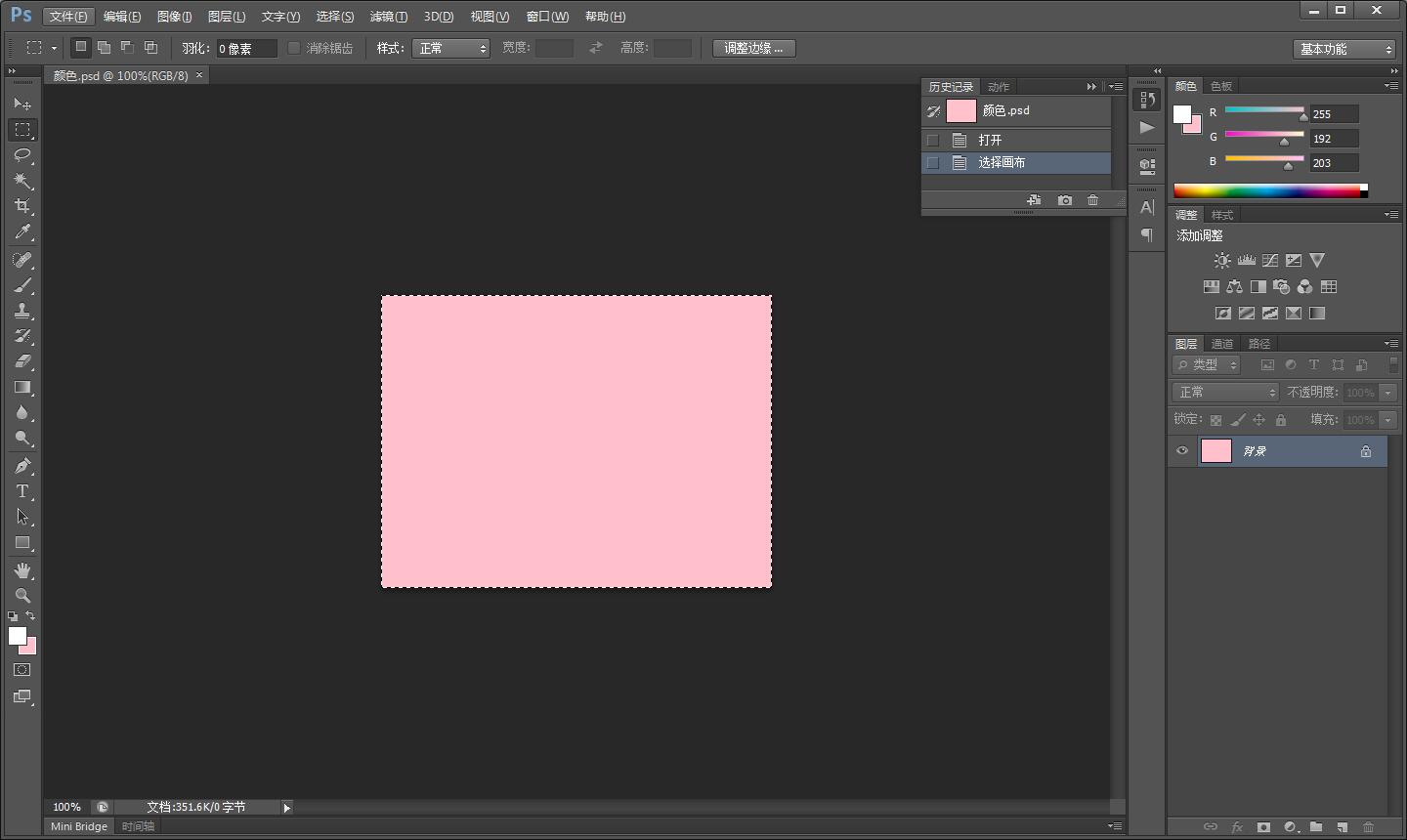Open the 滤镜(T) menu

coord(389,17)
